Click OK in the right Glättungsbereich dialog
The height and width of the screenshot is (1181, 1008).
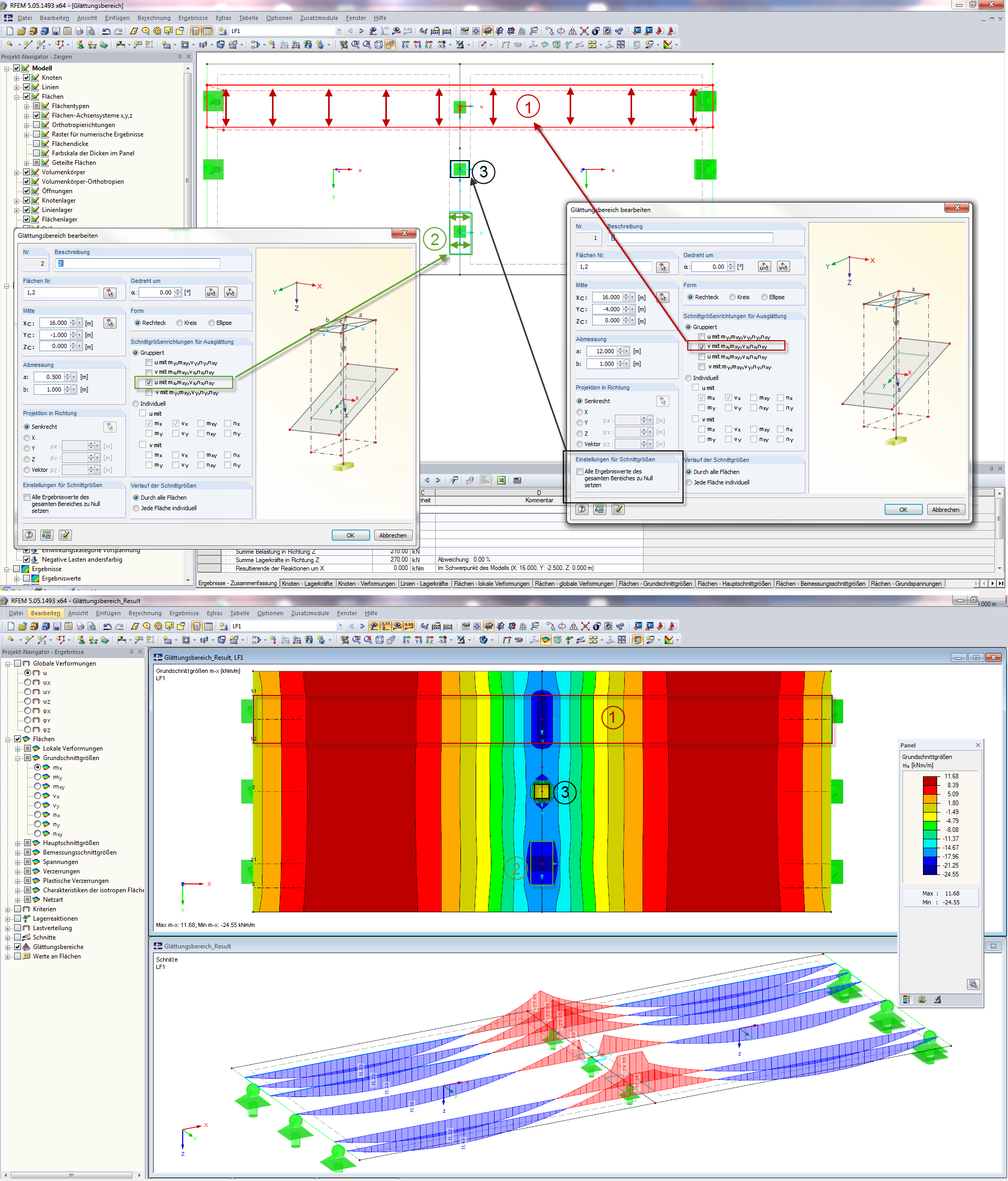(x=902, y=510)
